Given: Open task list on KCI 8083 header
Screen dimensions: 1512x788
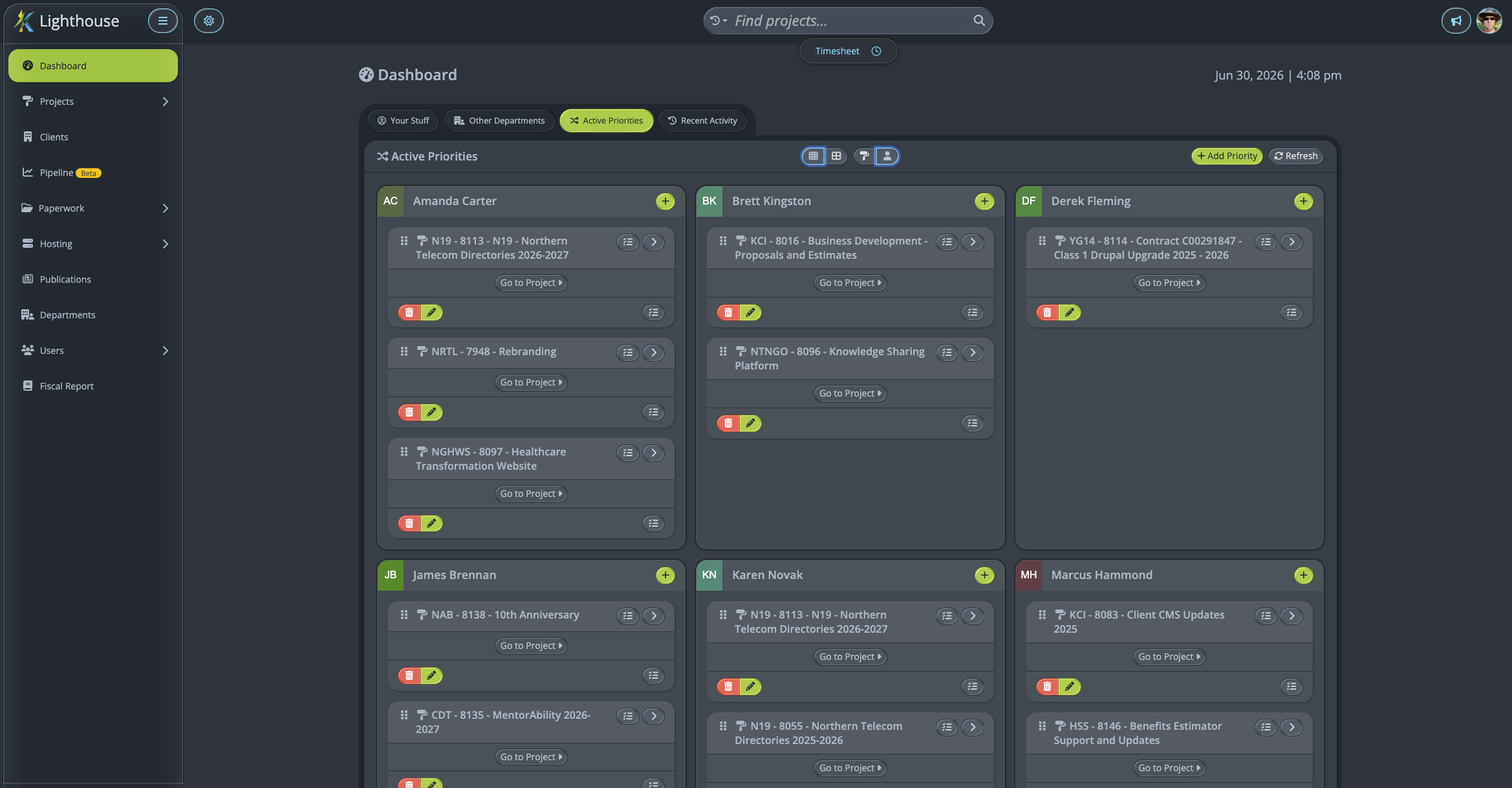Looking at the screenshot, I should (x=1266, y=616).
